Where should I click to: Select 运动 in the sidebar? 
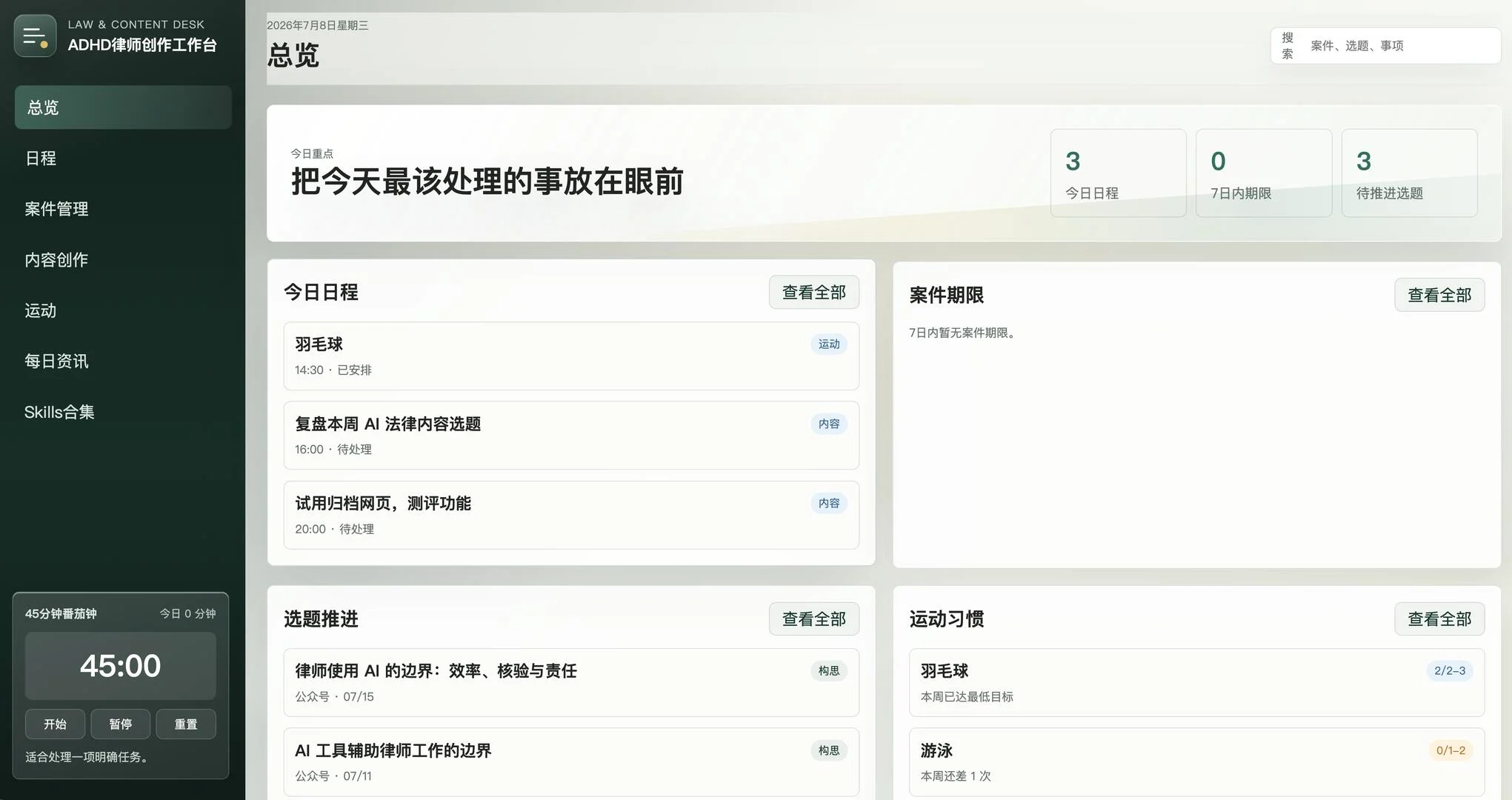pos(123,310)
